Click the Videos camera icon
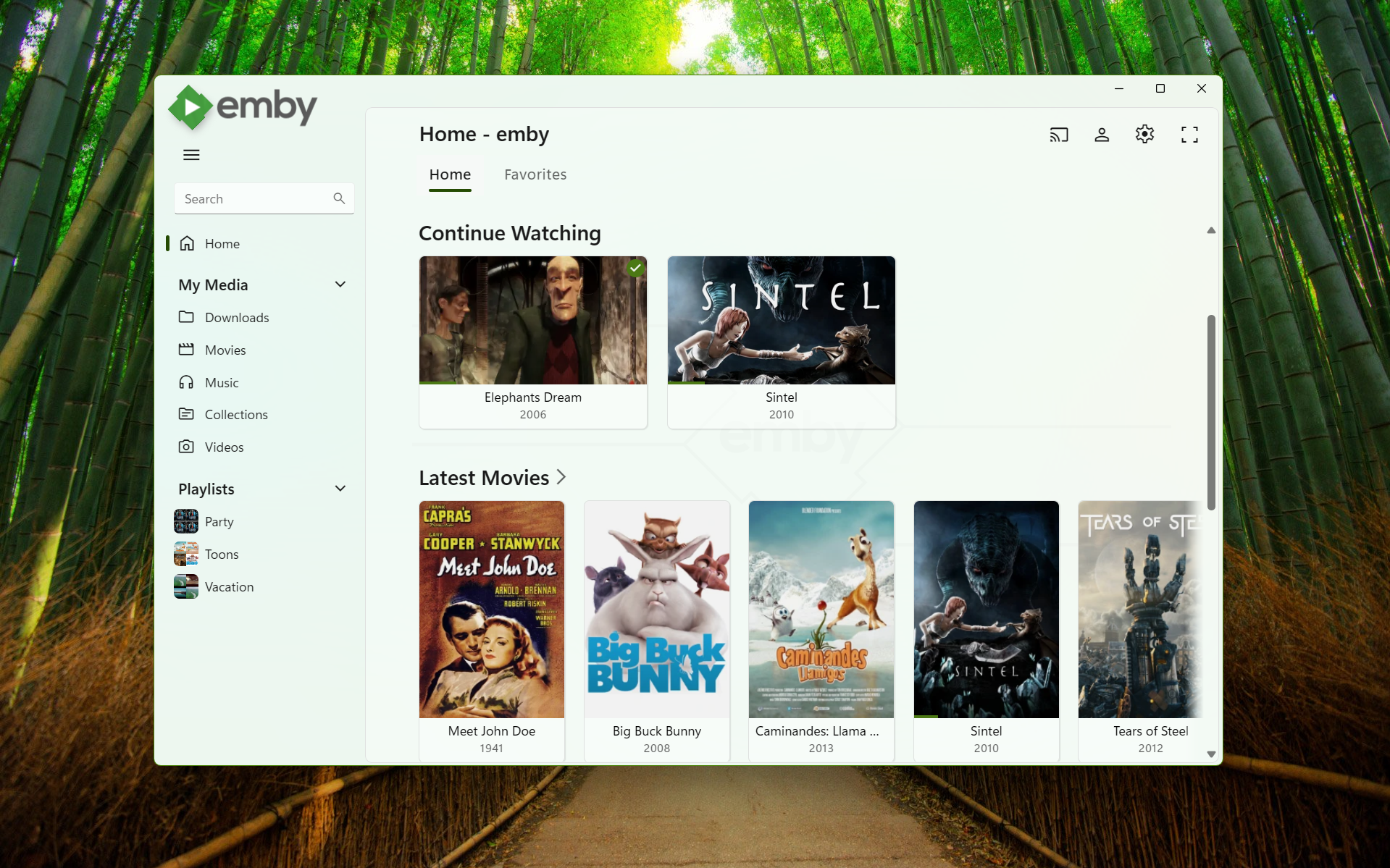Viewport: 1390px width, 868px height. click(186, 447)
